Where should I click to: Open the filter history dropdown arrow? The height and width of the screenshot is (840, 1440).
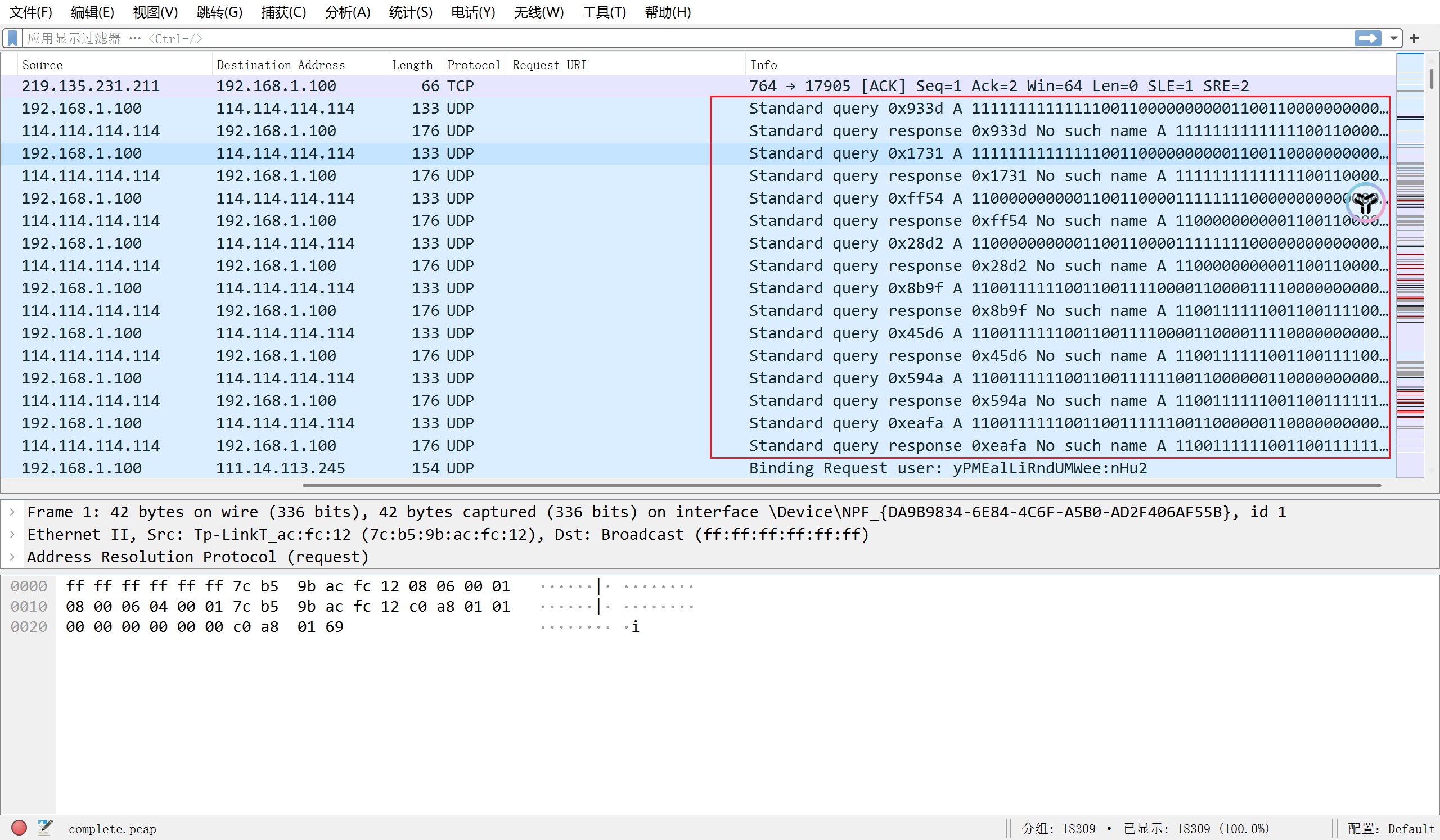tap(1394, 38)
